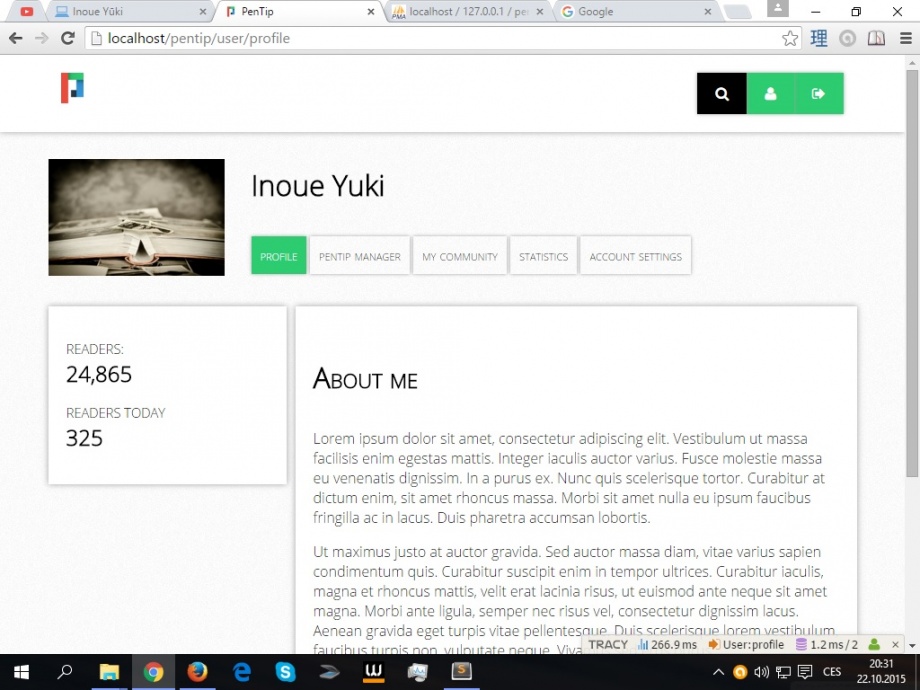Click the browser forward arrow
Screen dimensions: 920x690
tap(41, 38)
